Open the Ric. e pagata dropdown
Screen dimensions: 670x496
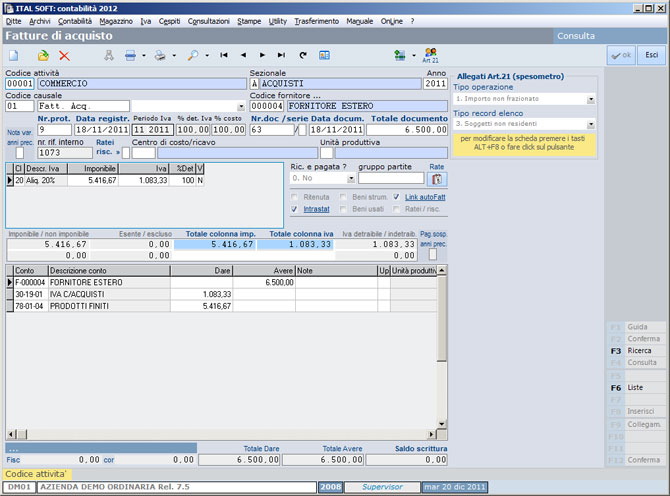(351, 179)
